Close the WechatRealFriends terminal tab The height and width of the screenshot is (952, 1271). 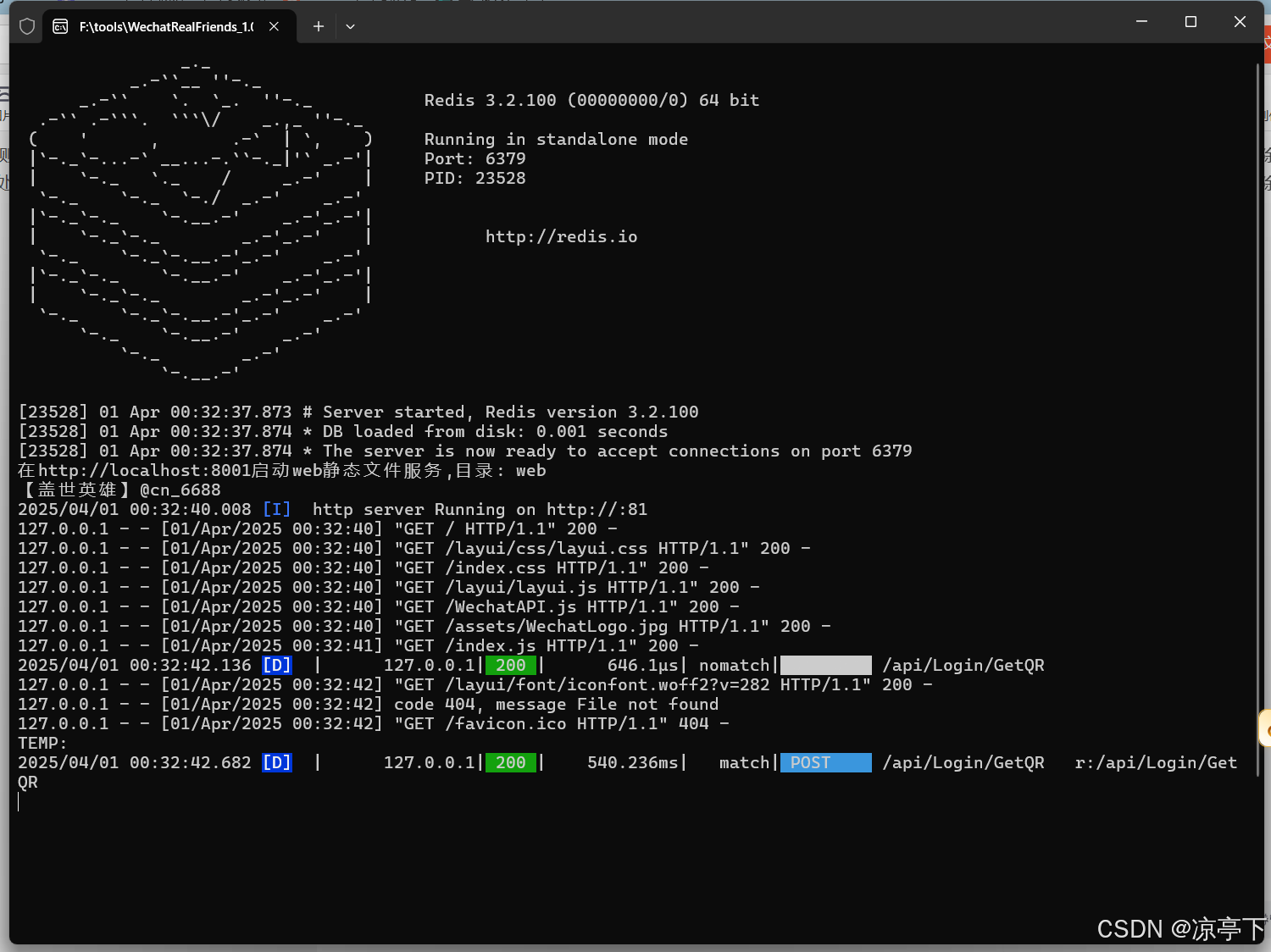pos(274,26)
